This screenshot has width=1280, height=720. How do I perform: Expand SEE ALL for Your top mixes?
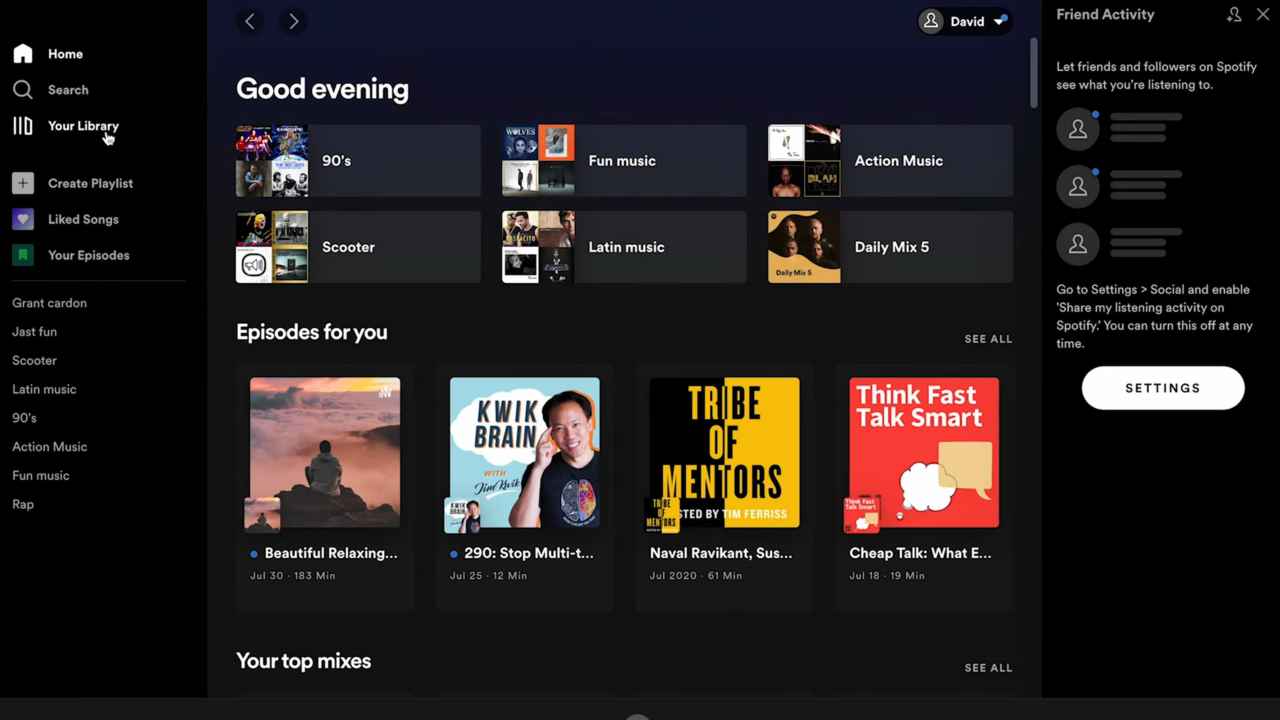pos(988,667)
